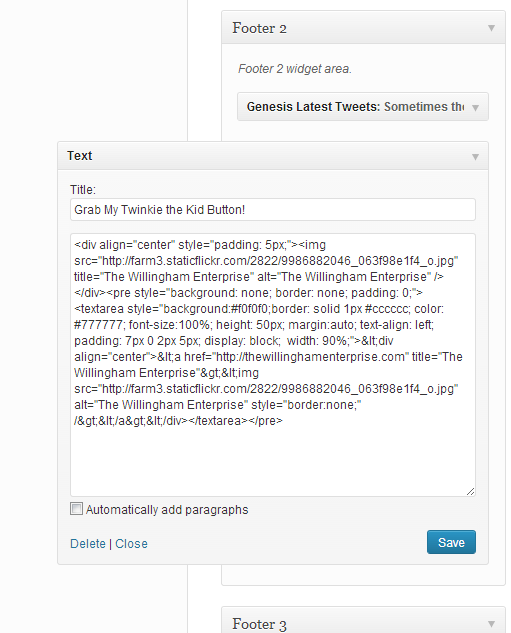Place cursor at closing pre tag line
511x633 pixels.
178,421
